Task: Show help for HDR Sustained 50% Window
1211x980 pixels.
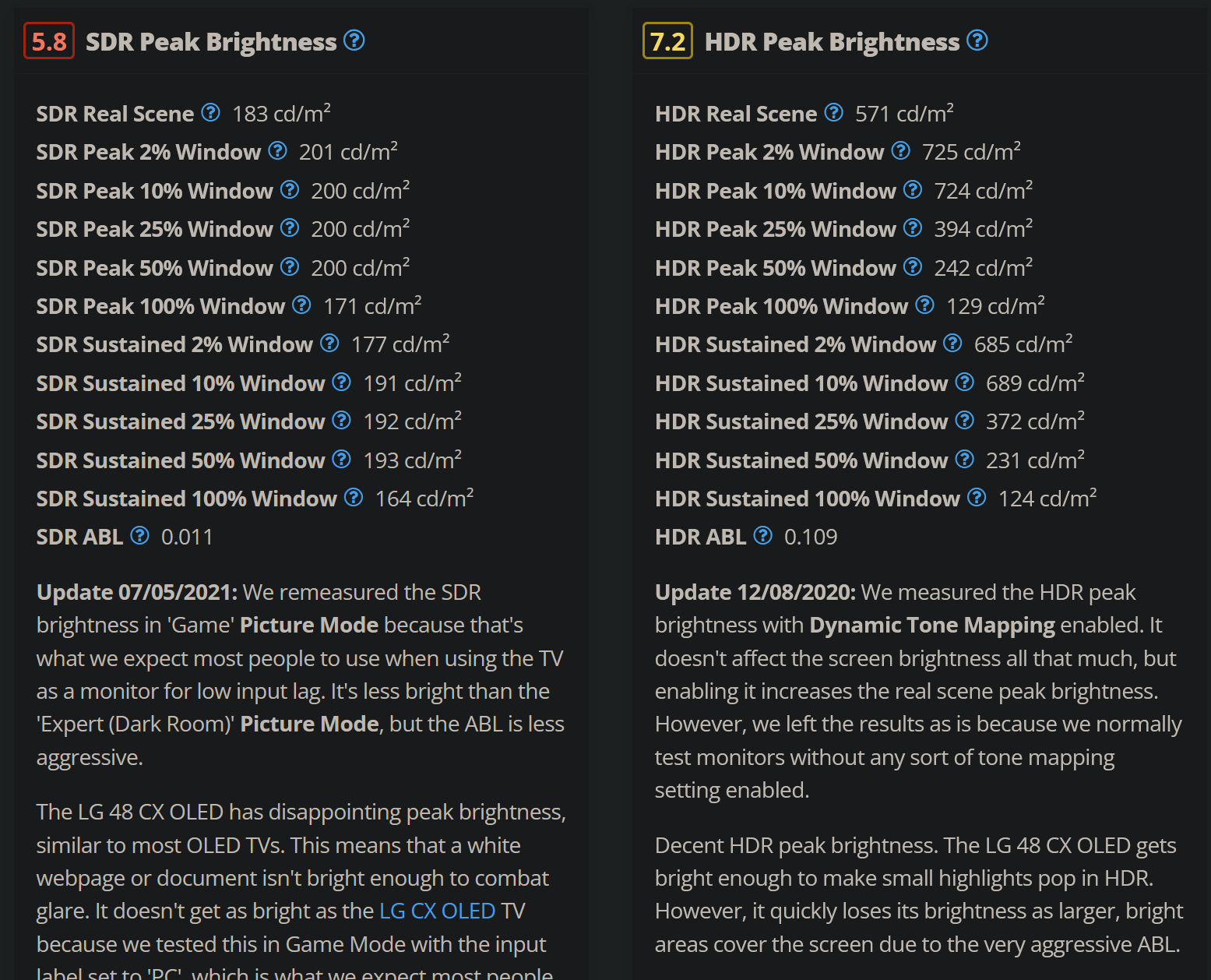Action: pos(965,459)
